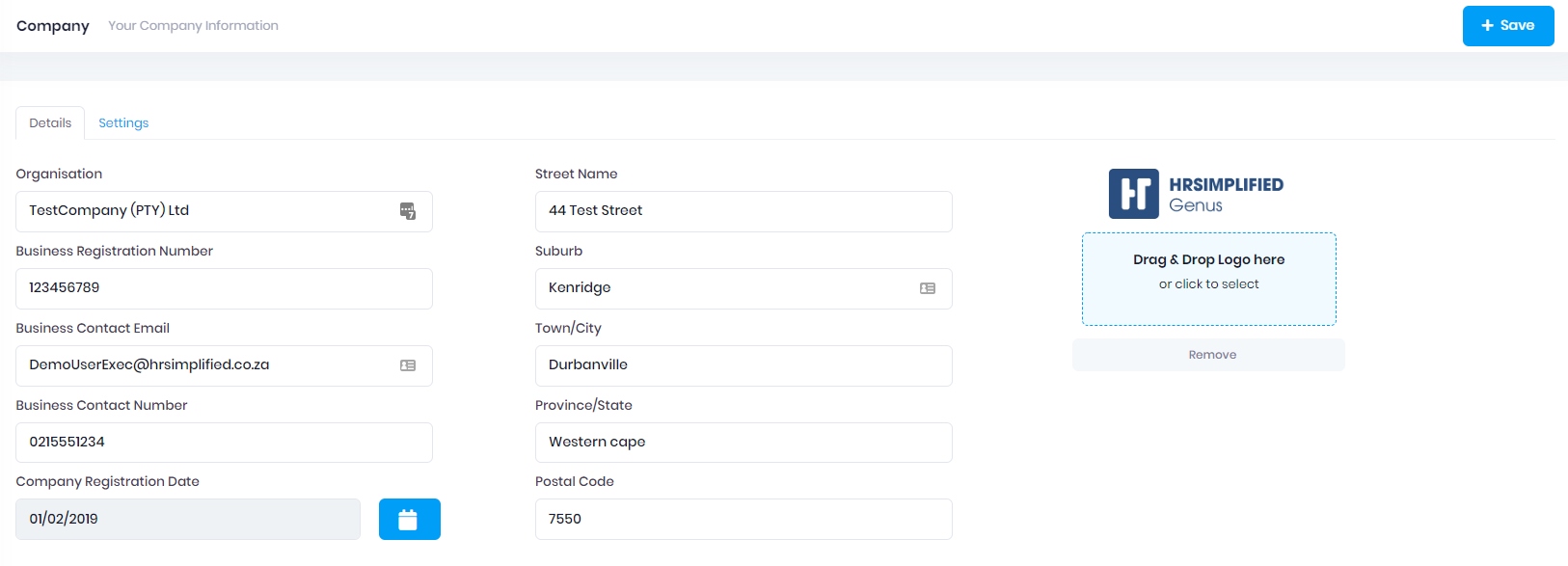Click the Suburb field containing Kenridge

(743, 288)
